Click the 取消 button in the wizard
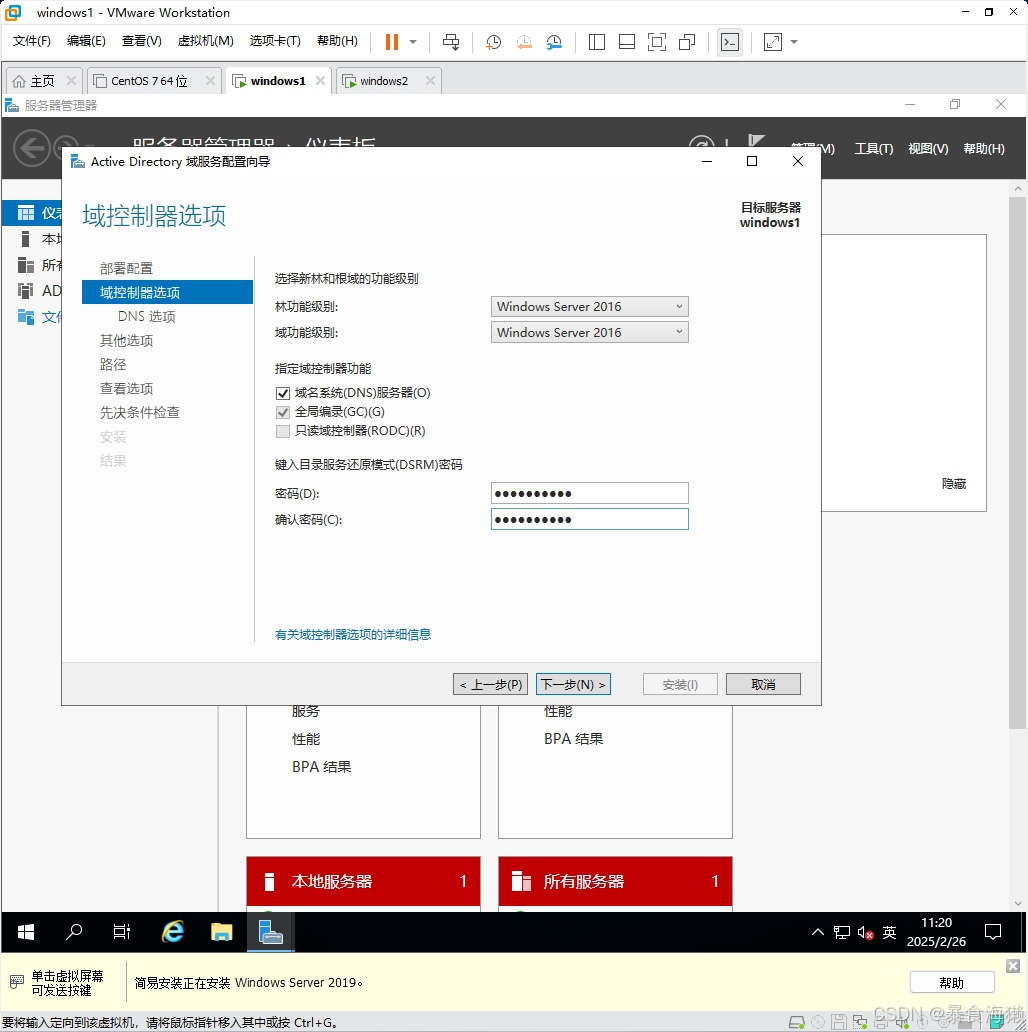Screen dimensions: 1028x1032 [x=763, y=684]
